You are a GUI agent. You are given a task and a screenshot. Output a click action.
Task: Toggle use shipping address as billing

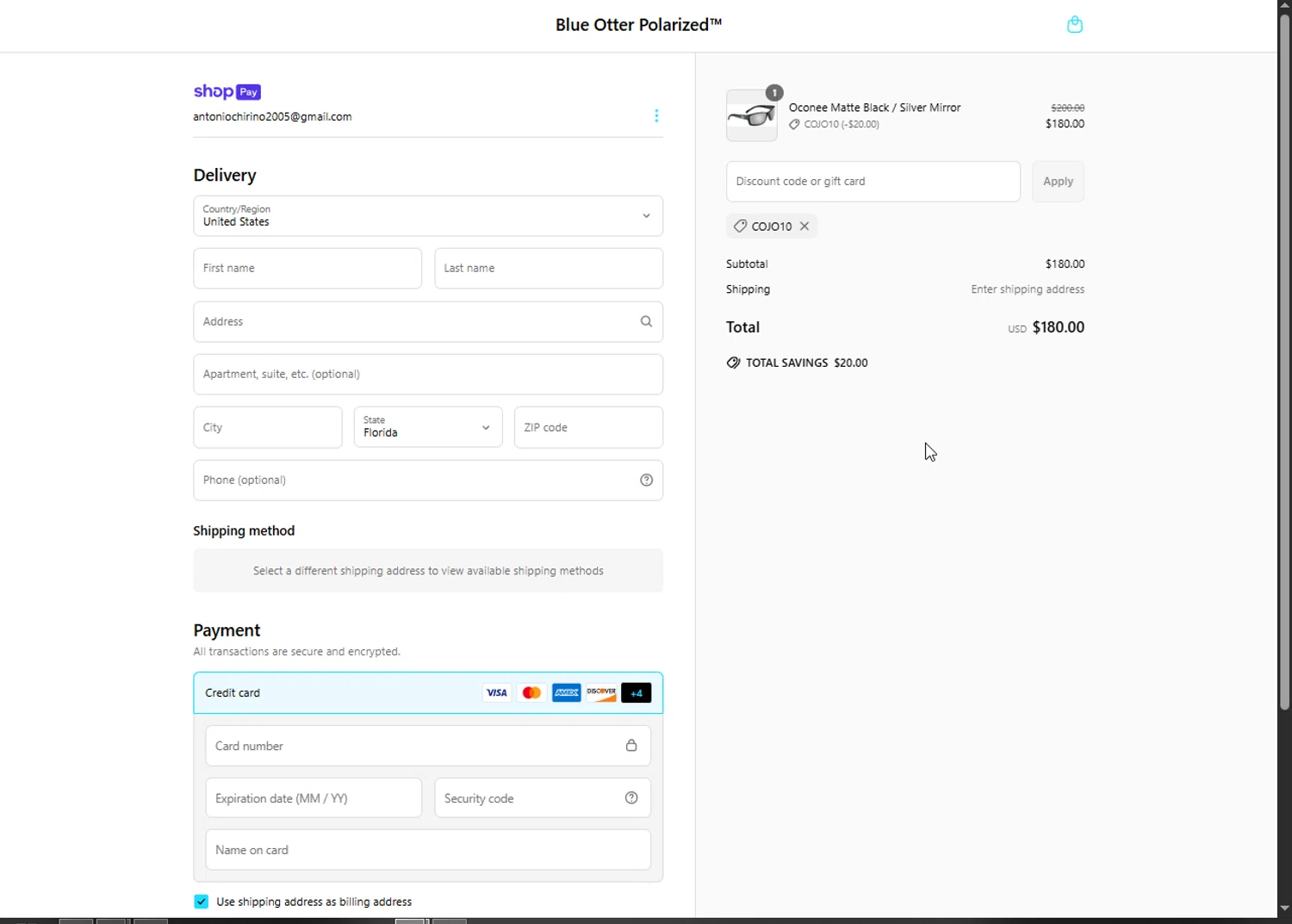(201, 902)
